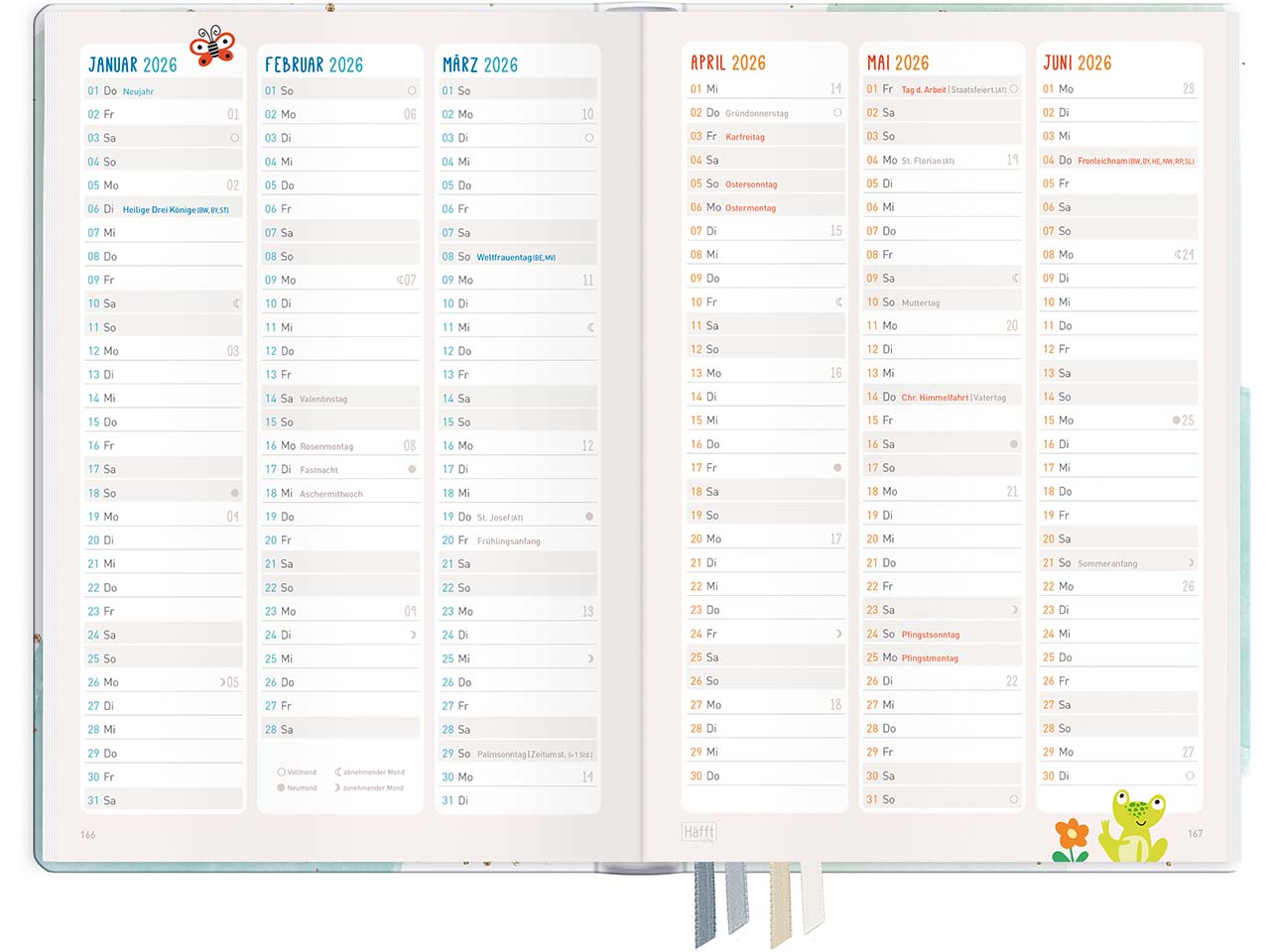Click the waxing moon on Sommeranfang row
This screenshot has height=952, width=1270.
[1191, 563]
